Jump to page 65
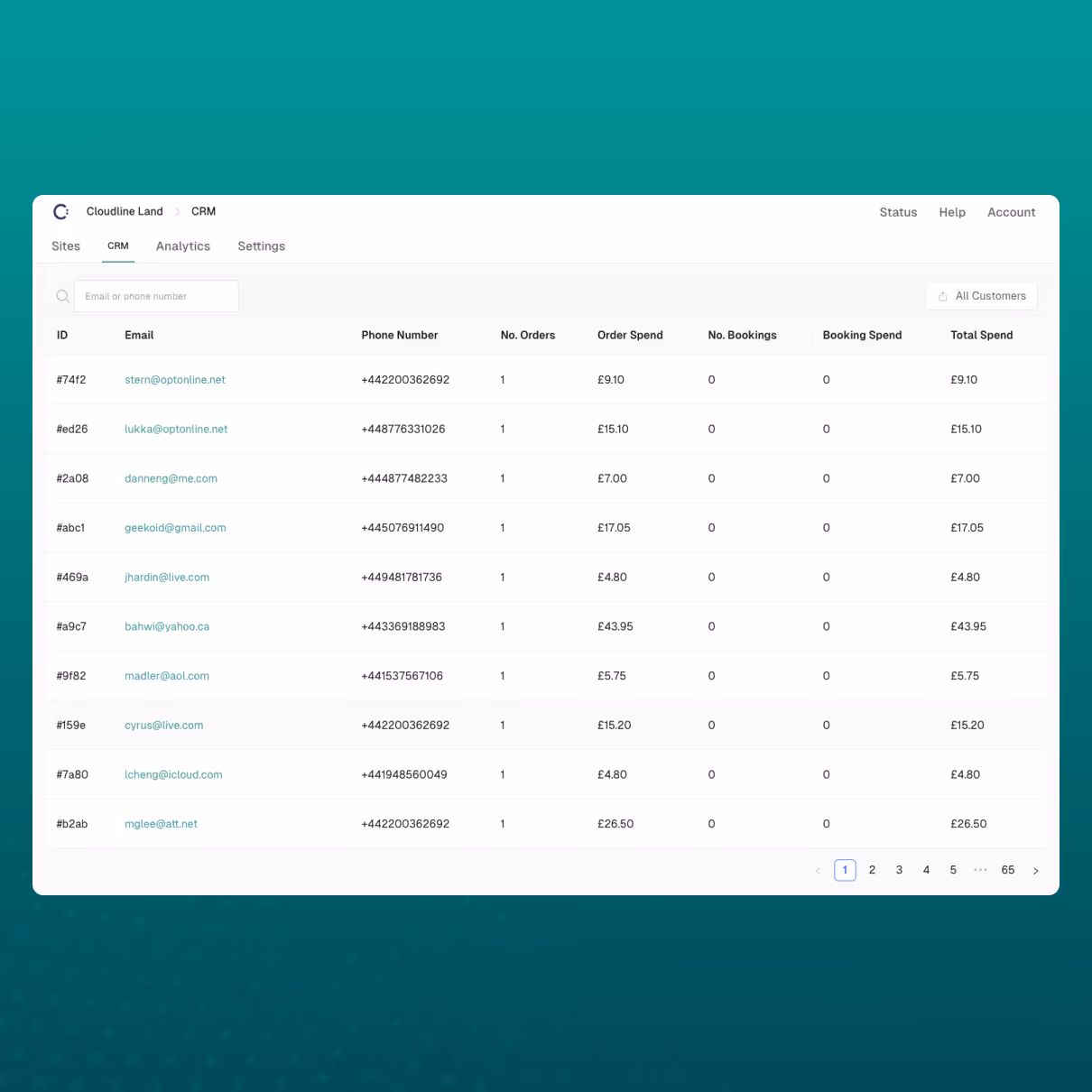The height and width of the screenshot is (1092, 1092). click(1008, 870)
